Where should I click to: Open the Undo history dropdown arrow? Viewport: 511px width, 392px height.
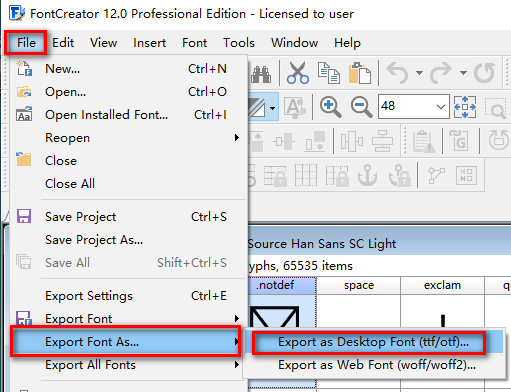[419, 73]
